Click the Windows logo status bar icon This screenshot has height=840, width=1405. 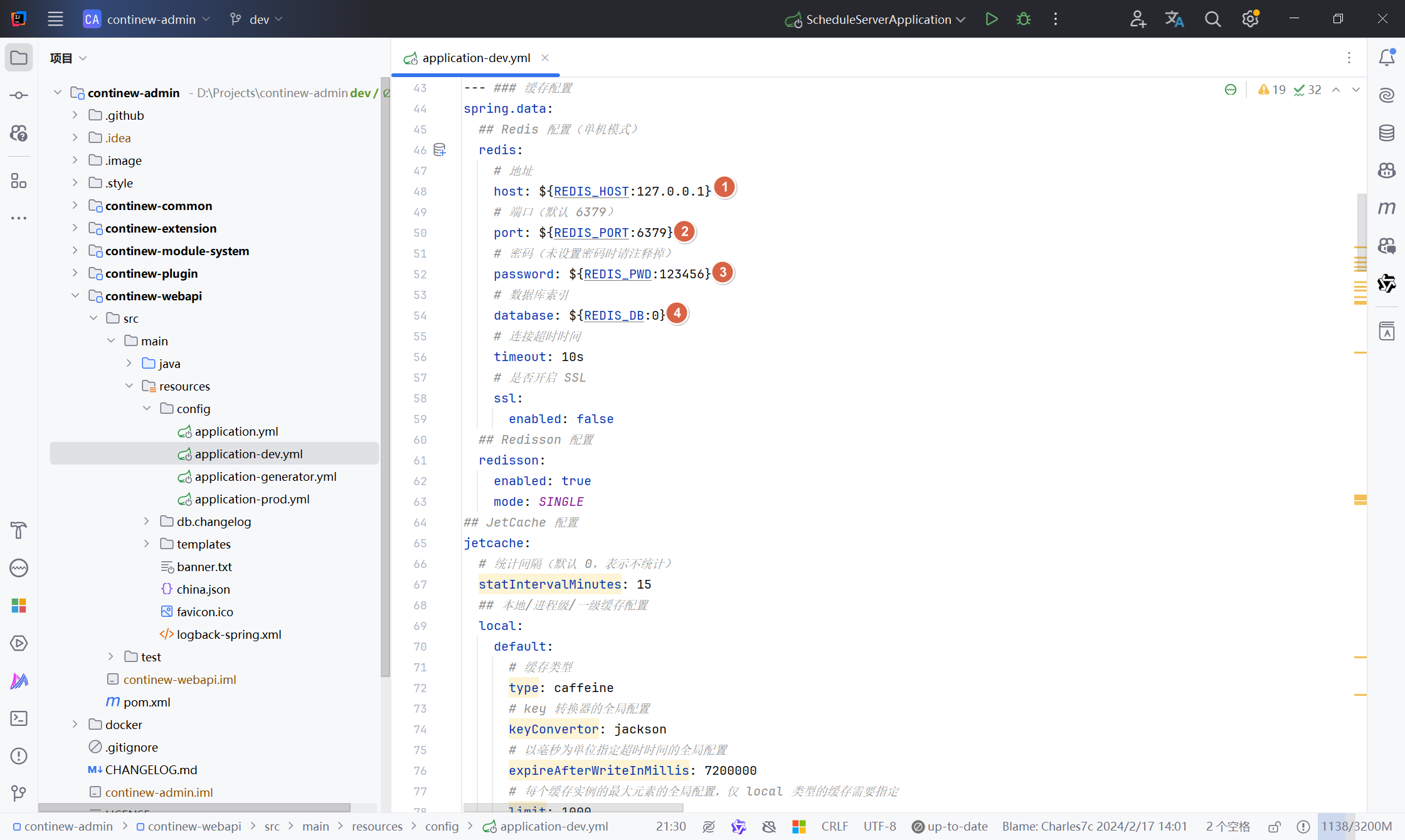click(799, 827)
